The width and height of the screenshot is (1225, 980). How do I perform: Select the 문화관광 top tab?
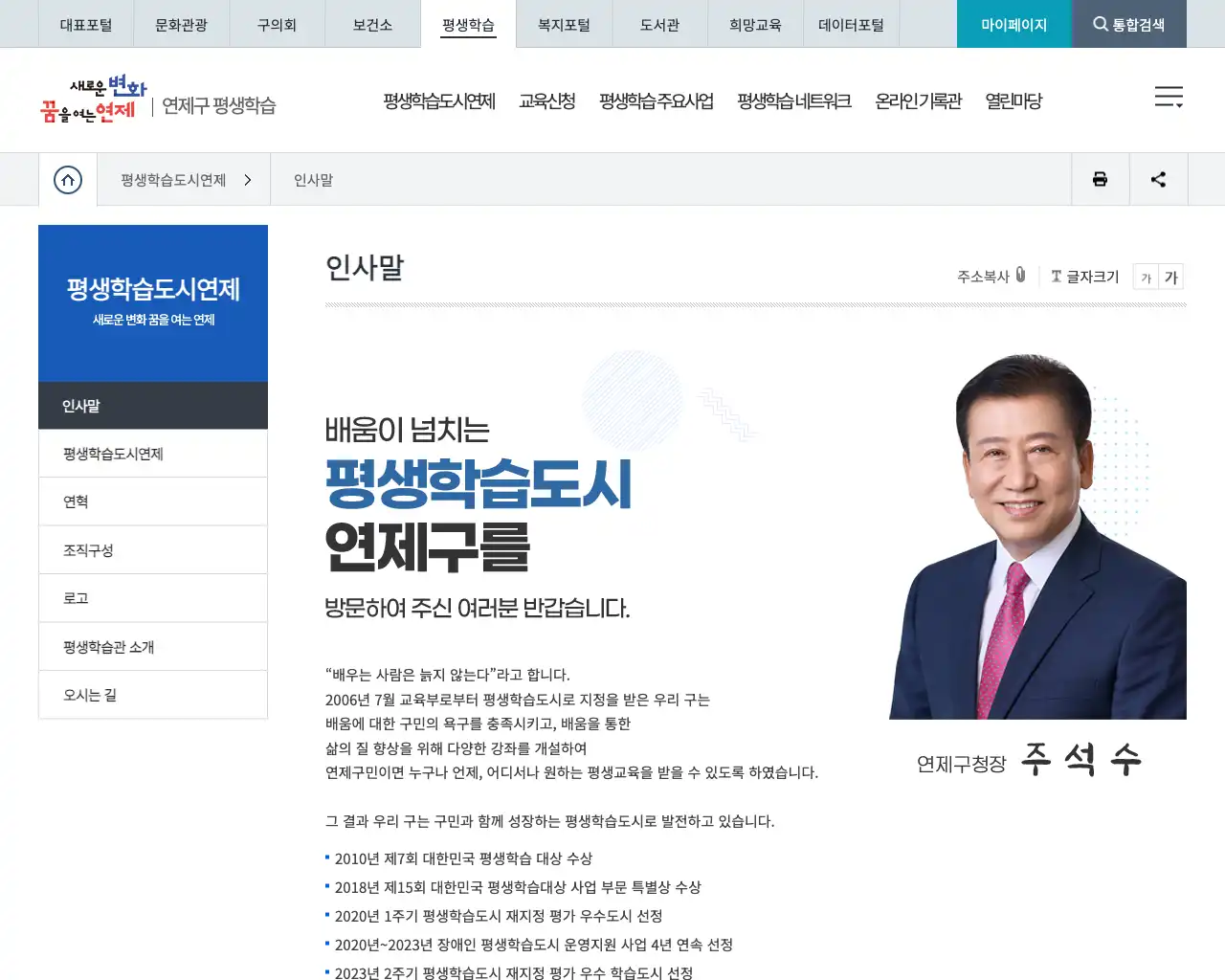182,24
